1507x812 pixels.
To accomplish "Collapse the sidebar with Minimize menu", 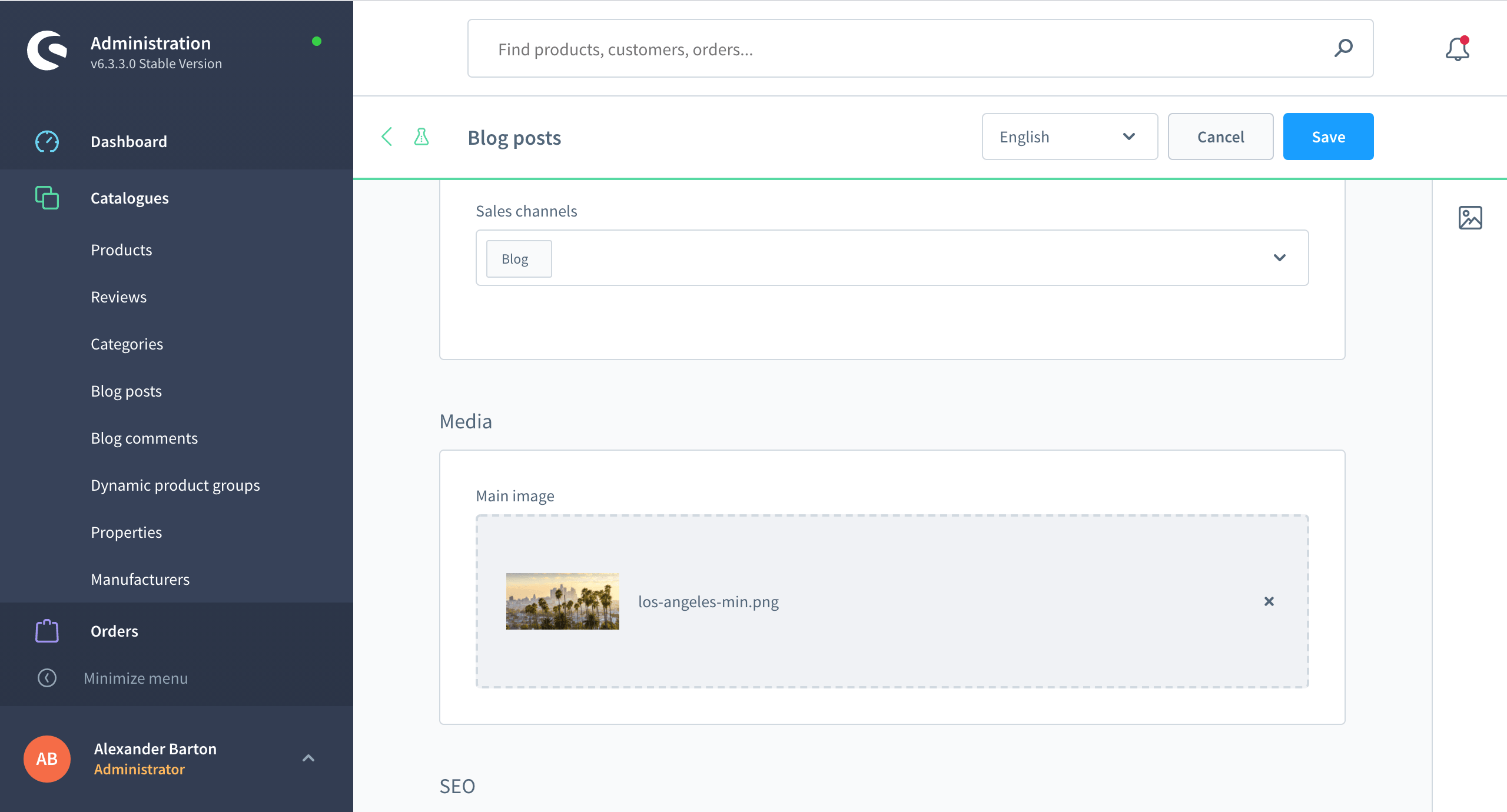I will click(x=135, y=678).
